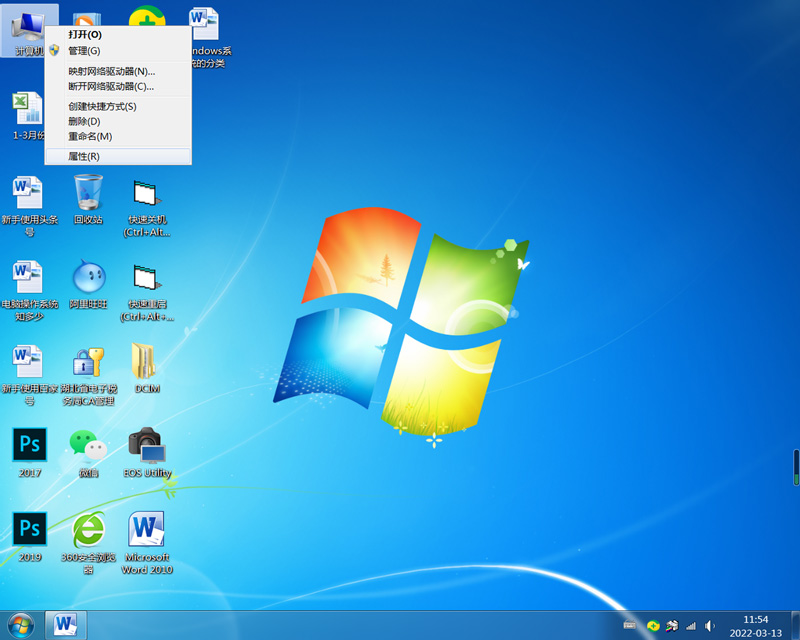
Task: Click the Word taskbar button
Action: click(66, 625)
